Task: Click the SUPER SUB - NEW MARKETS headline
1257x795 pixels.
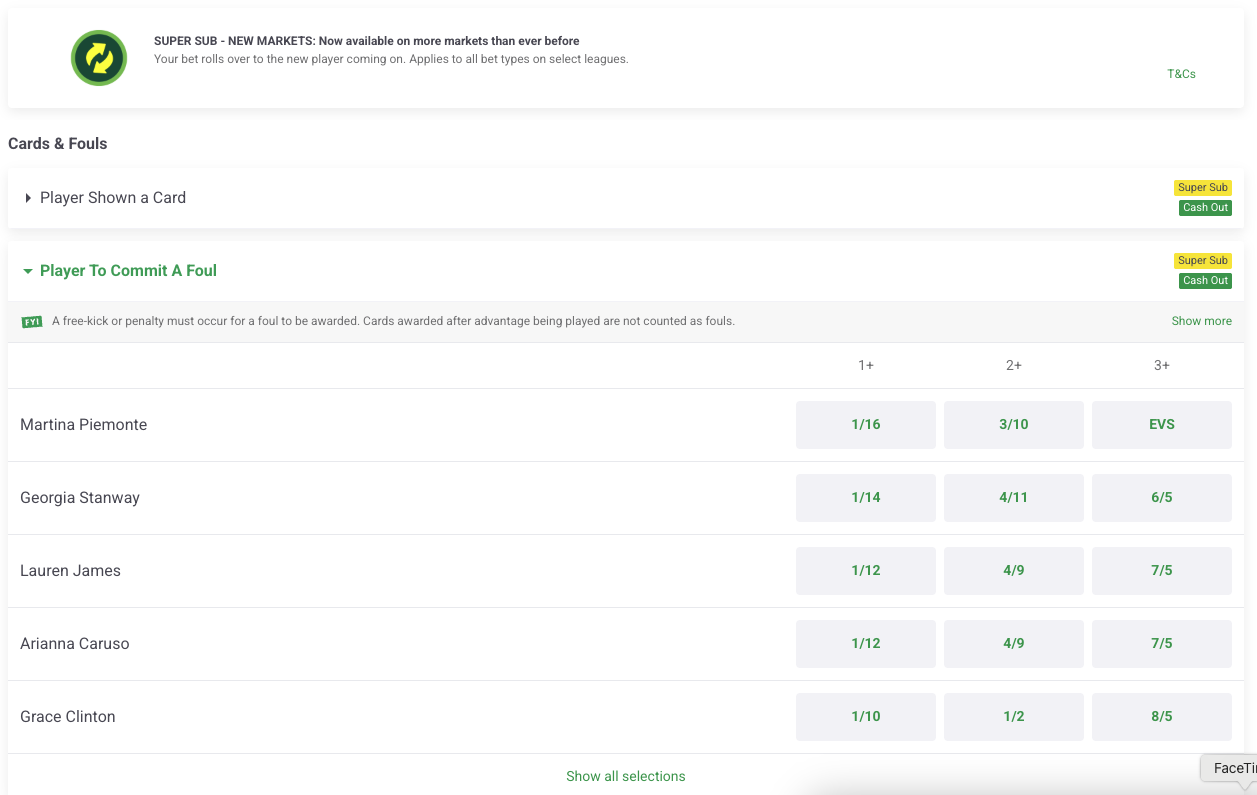Action: click(x=367, y=41)
